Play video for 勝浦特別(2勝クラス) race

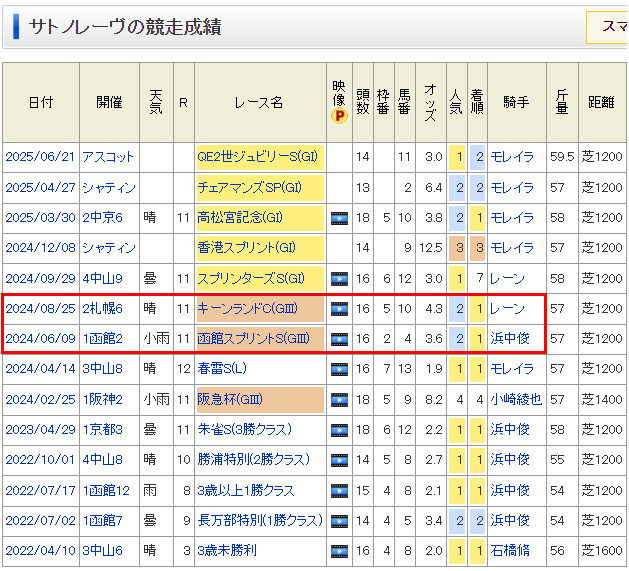coord(339,460)
